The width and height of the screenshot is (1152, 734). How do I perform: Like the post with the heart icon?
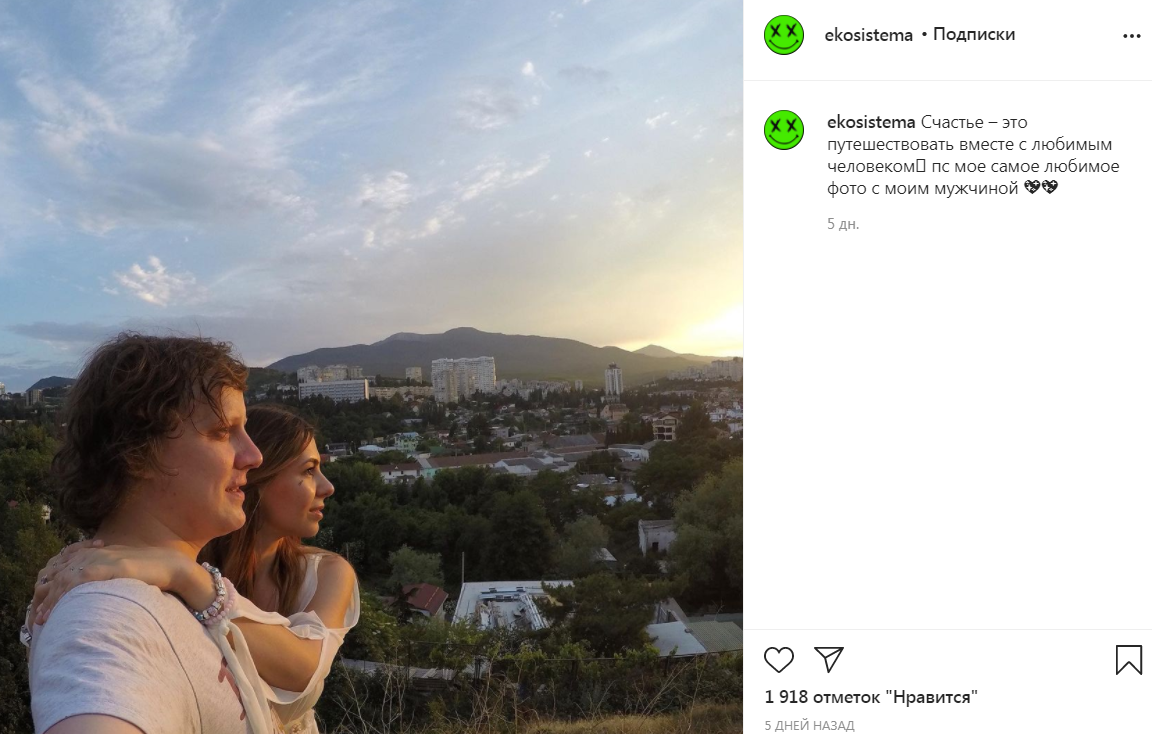point(779,659)
